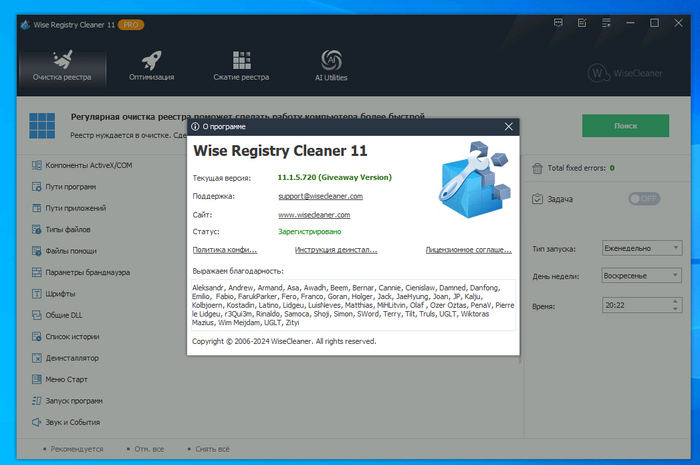700x465 pixels.
Task: Increase time with the Время up arrow
Action: [675, 299]
